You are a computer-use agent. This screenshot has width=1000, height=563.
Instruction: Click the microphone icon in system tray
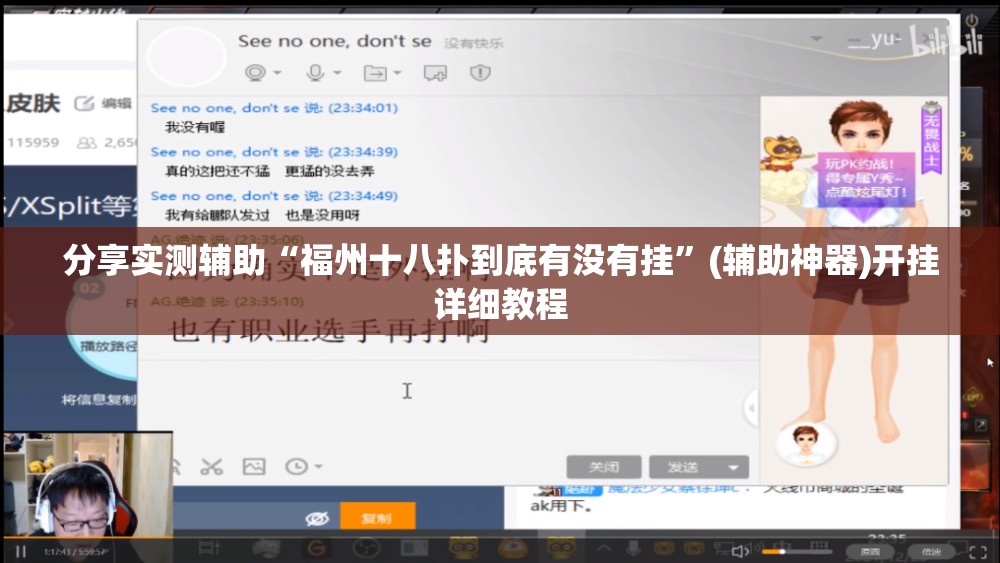point(633,547)
